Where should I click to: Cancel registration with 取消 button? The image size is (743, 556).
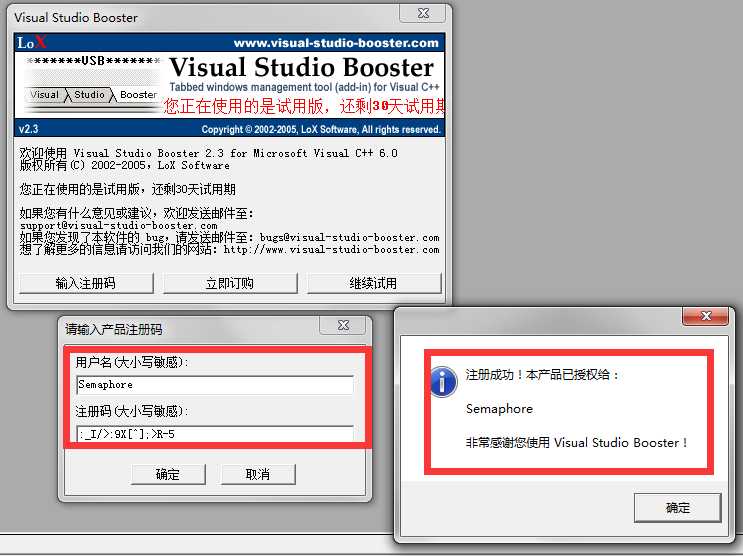point(258,474)
